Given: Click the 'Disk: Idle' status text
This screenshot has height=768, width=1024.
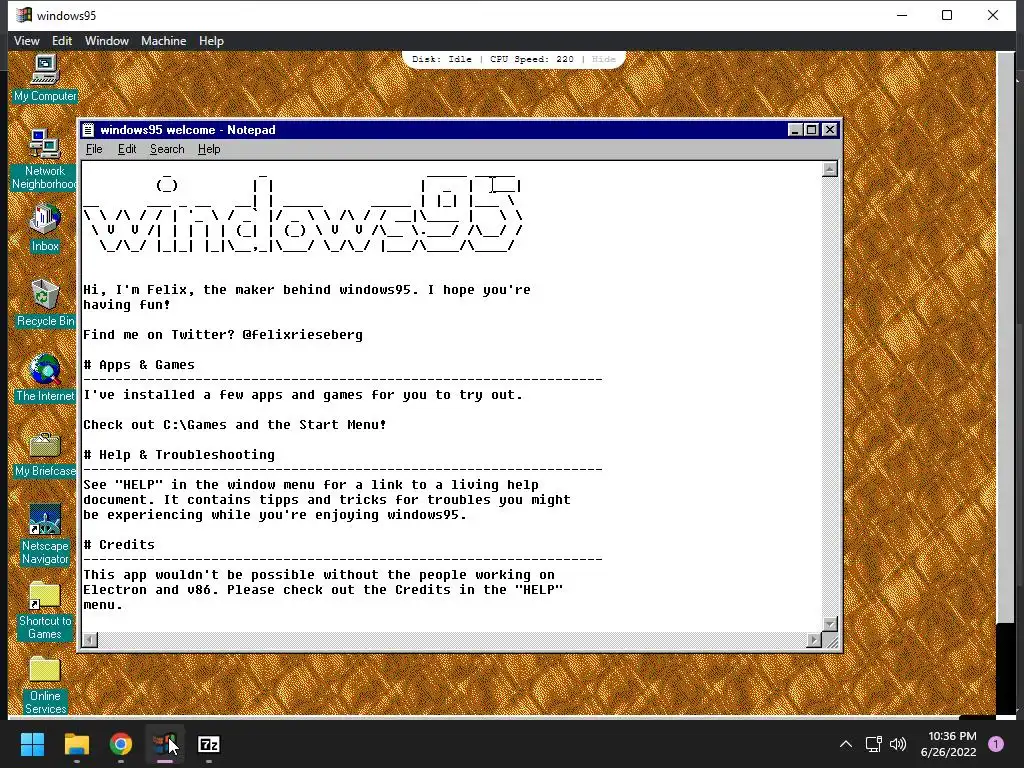Looking at the screenshot, I should [441, 59].
